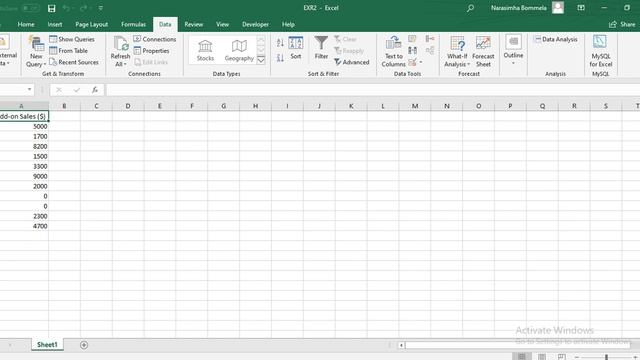Select the column M header
This screenshot has height=360, width=640.
pyautogui.click(x=415, y=106)
